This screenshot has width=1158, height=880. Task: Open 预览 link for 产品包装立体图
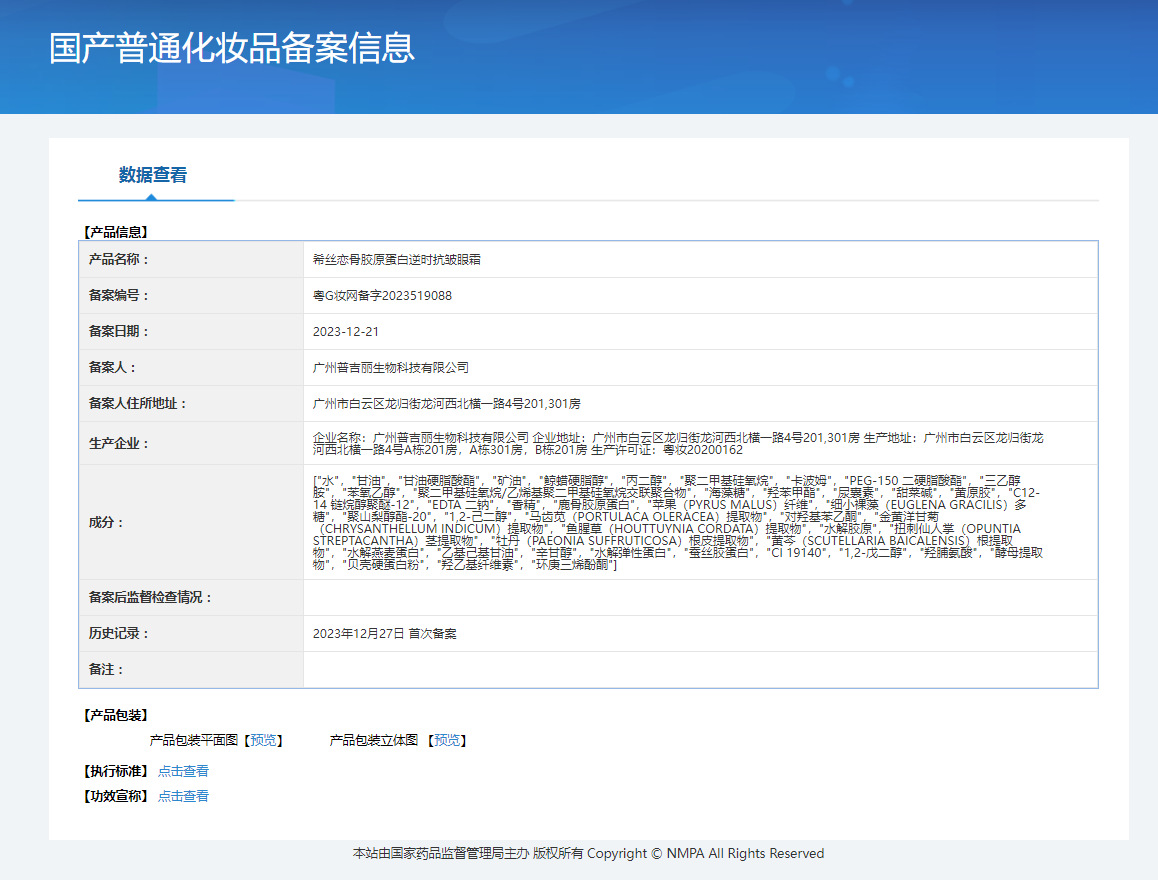[447, 740]
